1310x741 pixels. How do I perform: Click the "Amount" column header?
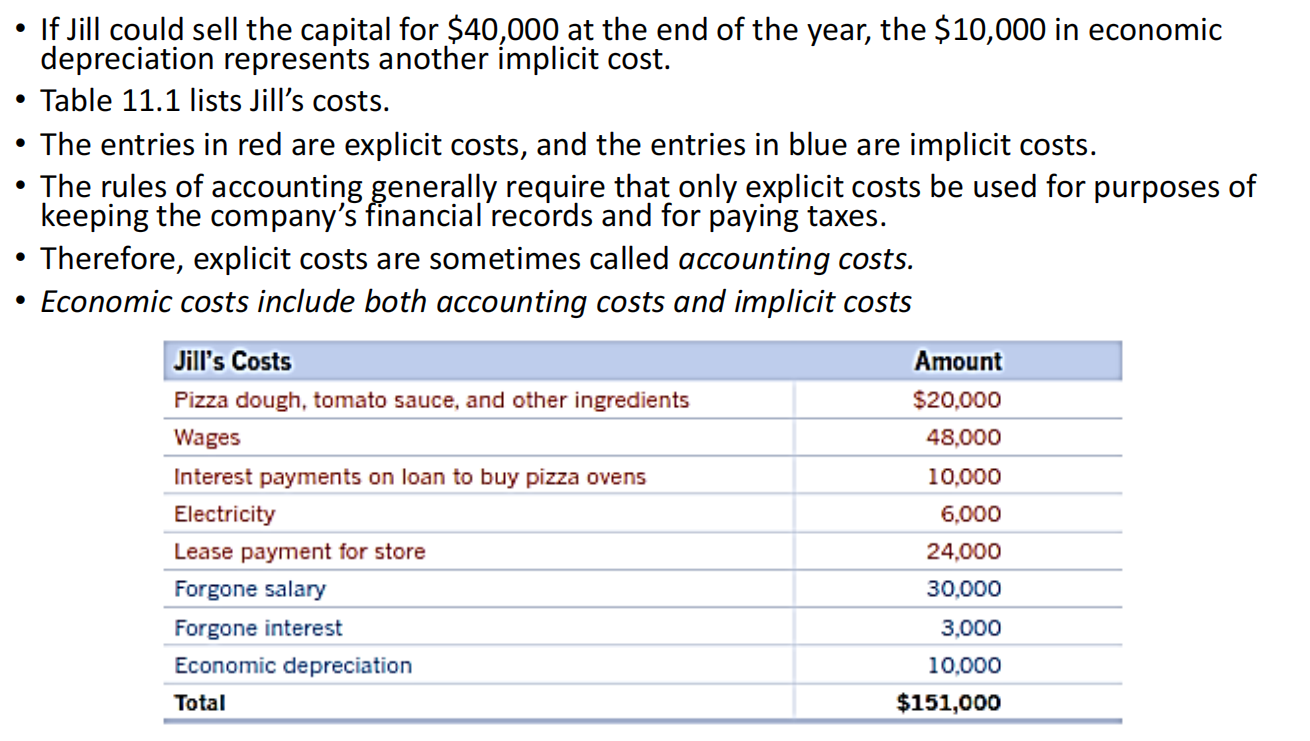point(957,361)
